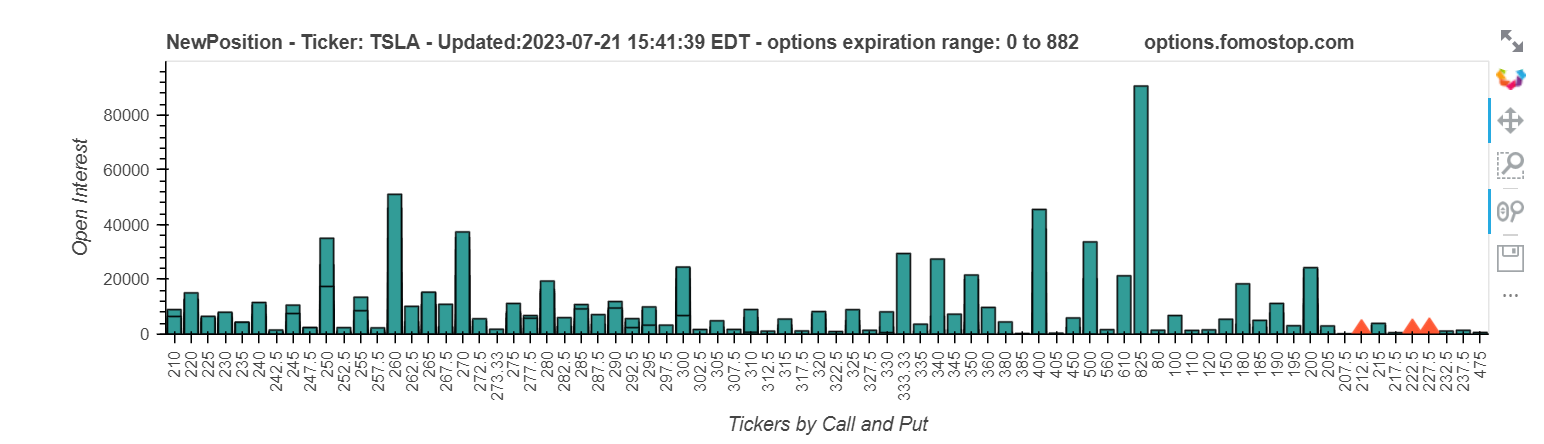This screenshot has height=444, width=1544.
Task: Expand the toolbar overflow ellipsis
Action: click(x=1510, y=295)
